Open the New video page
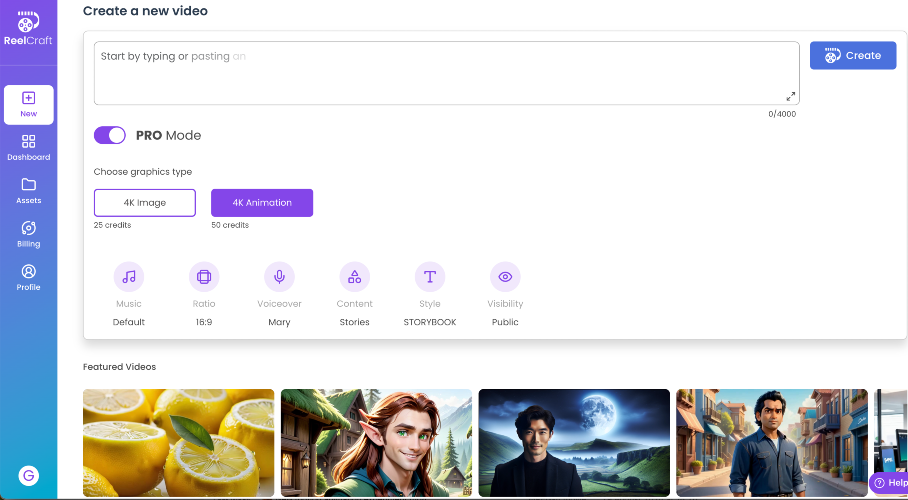 pos(28,105)
